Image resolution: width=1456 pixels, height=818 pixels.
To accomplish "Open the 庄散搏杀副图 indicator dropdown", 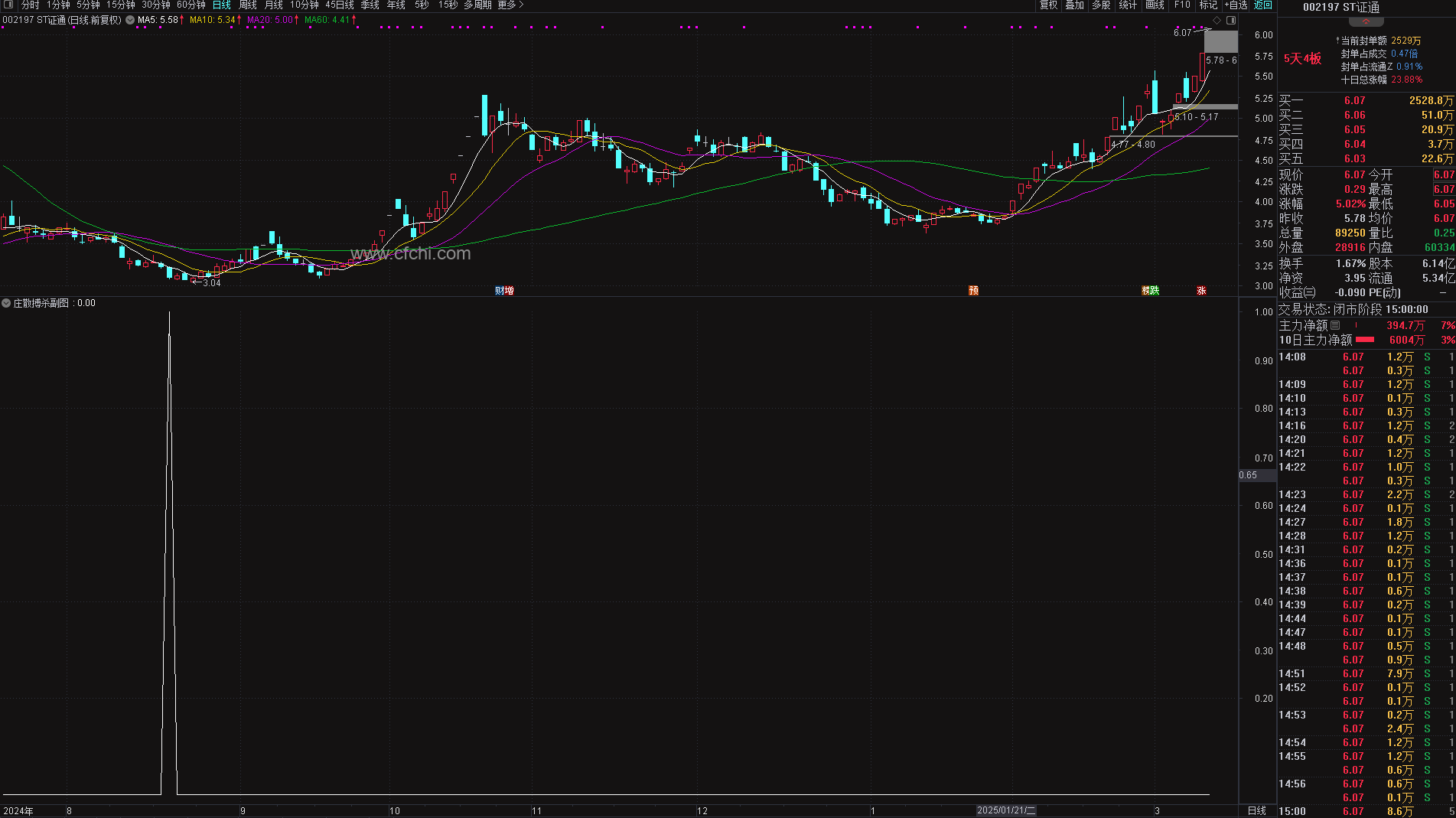I will [6, 303].
